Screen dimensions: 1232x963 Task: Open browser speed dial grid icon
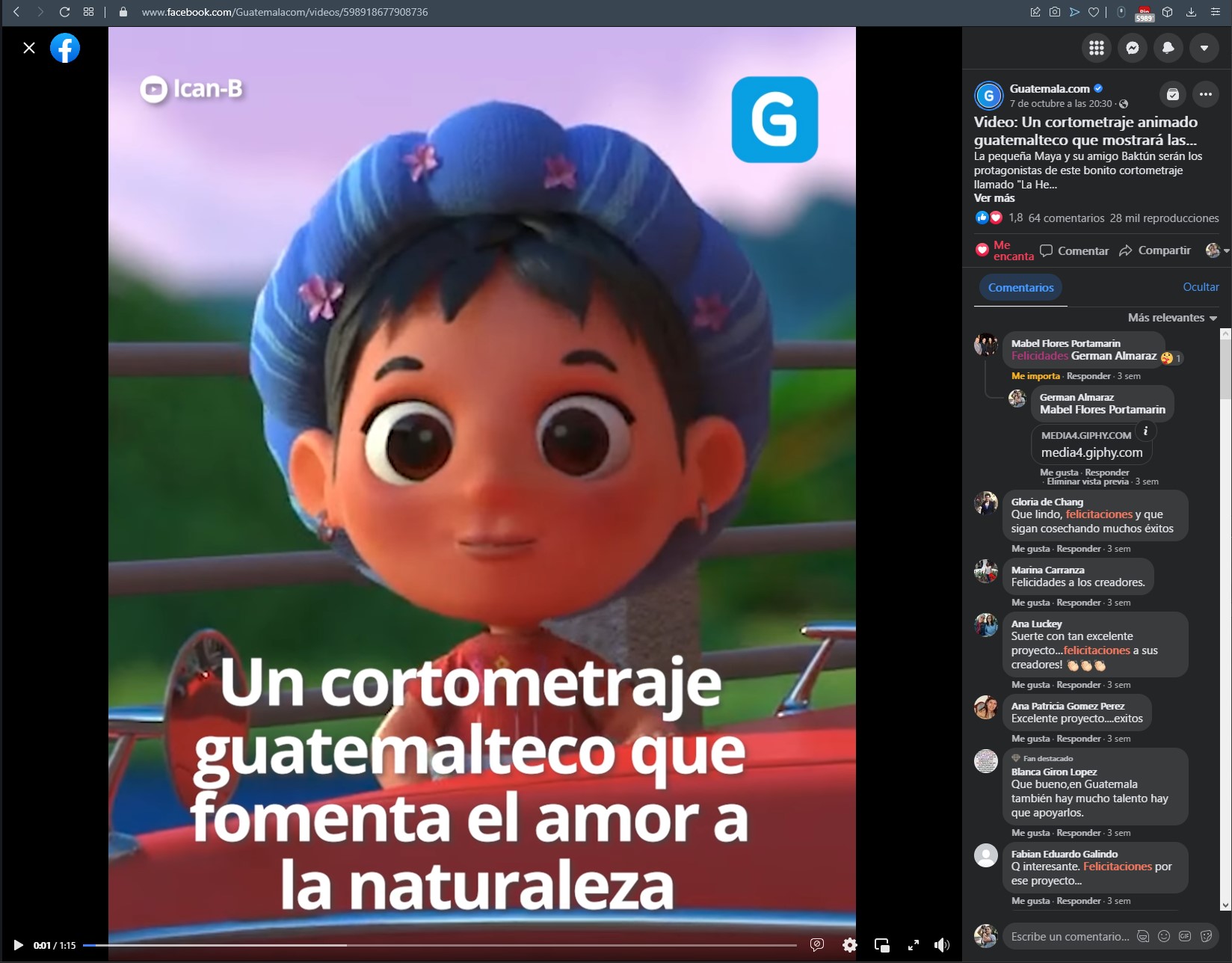click(x=88, y=12)
